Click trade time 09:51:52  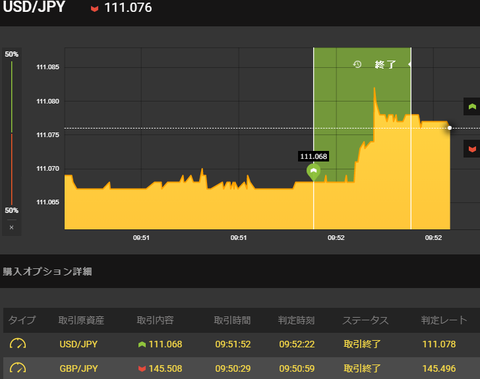pos(233,344)
